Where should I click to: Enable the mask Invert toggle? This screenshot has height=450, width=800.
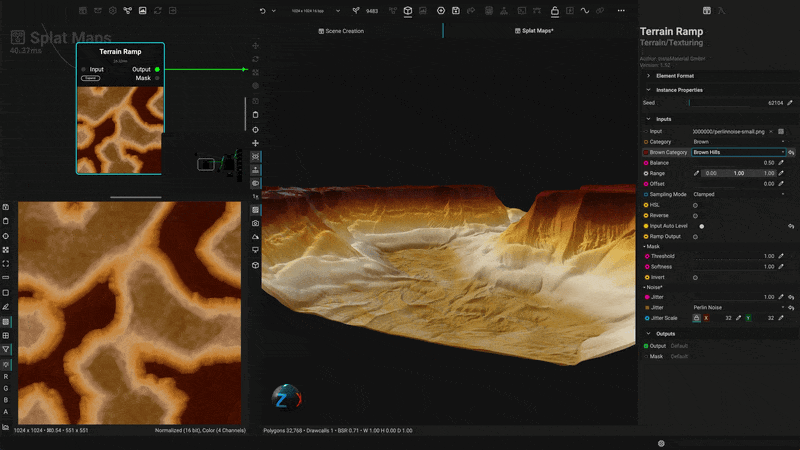pyautogui.click(x=695, y=278)
